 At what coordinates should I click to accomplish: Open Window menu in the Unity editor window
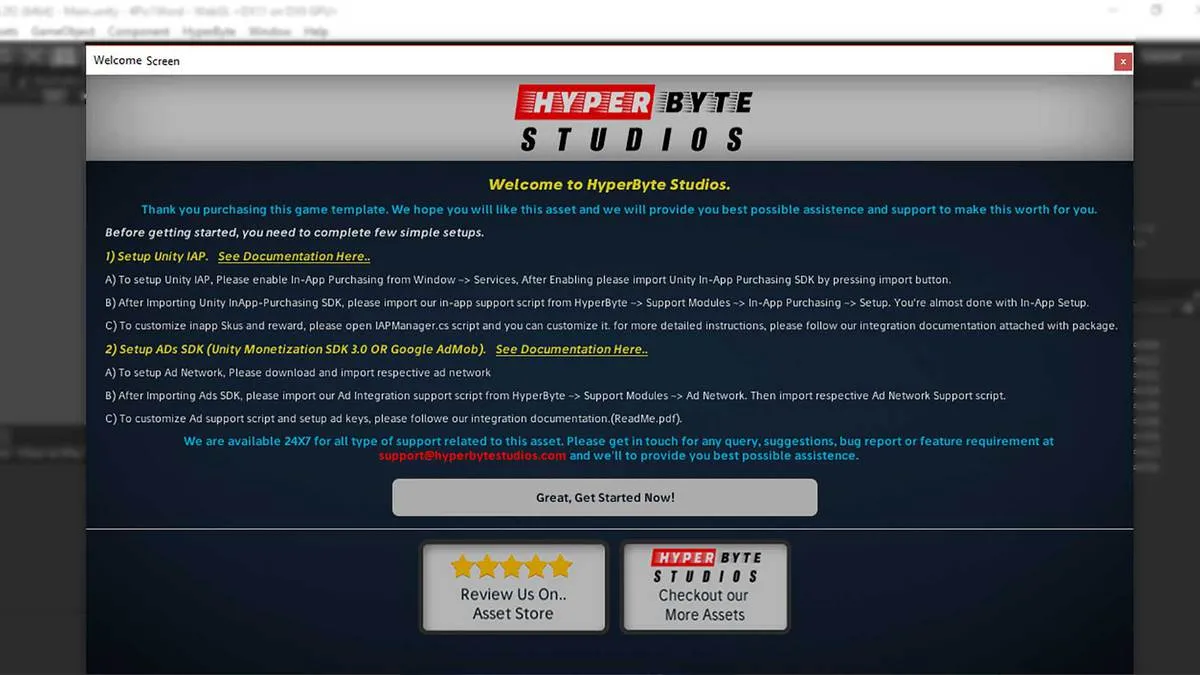(x=269, y=32)
